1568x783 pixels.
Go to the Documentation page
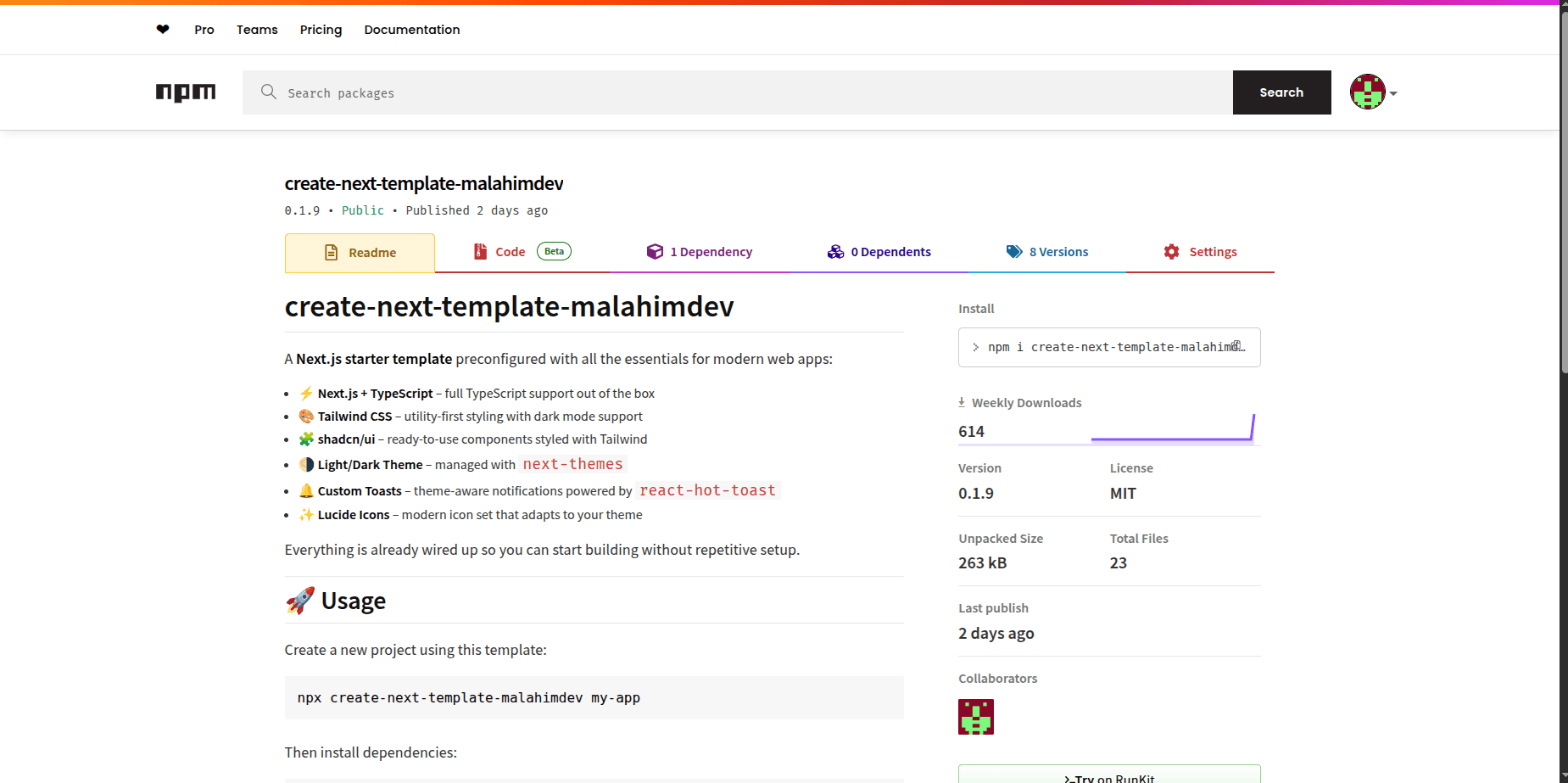pyautogui.click(x=412, y=30)
